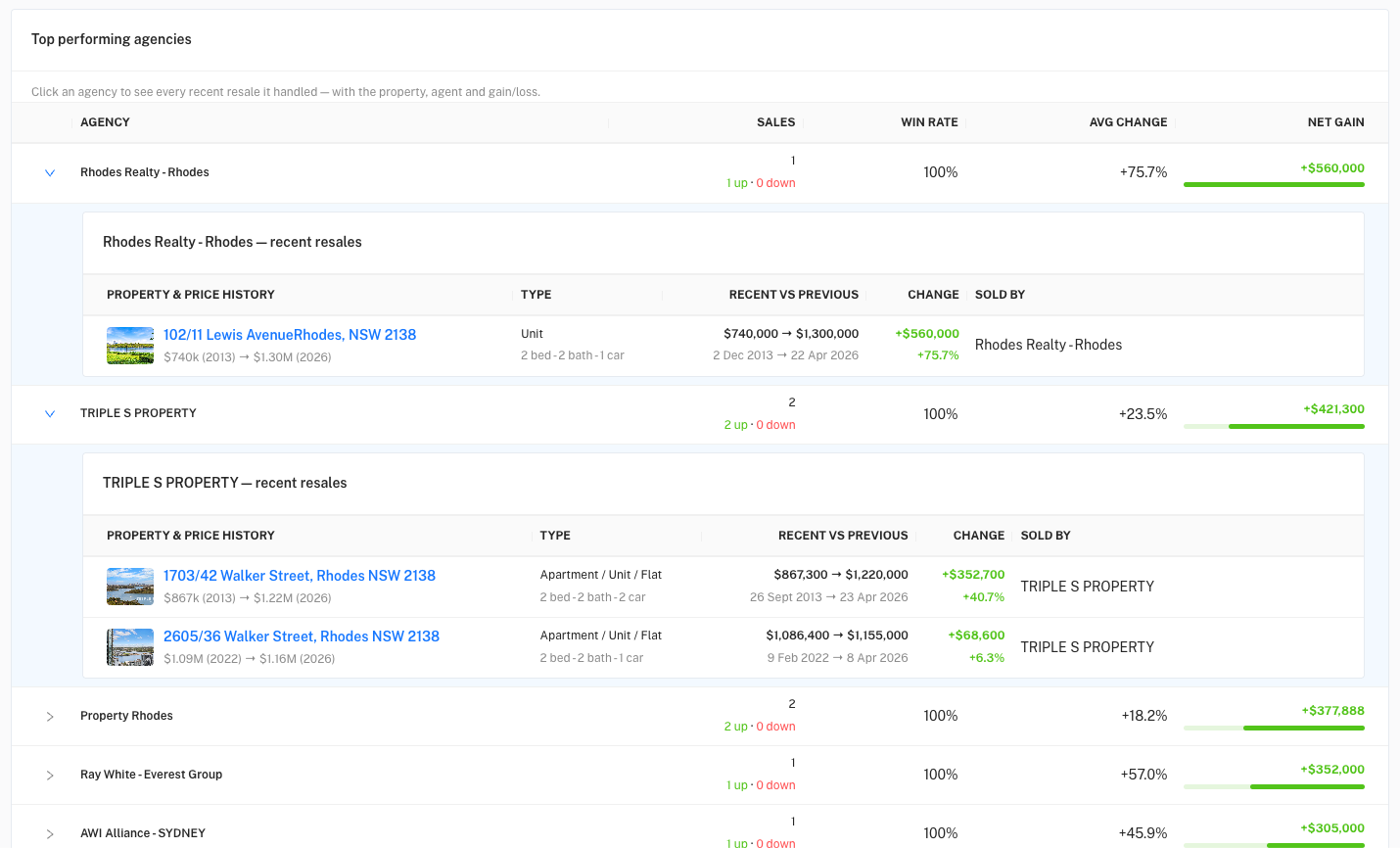Select the Ray White - Everest Group name
This screenshot has width=1400, height=848.
[x=152, y=775]
